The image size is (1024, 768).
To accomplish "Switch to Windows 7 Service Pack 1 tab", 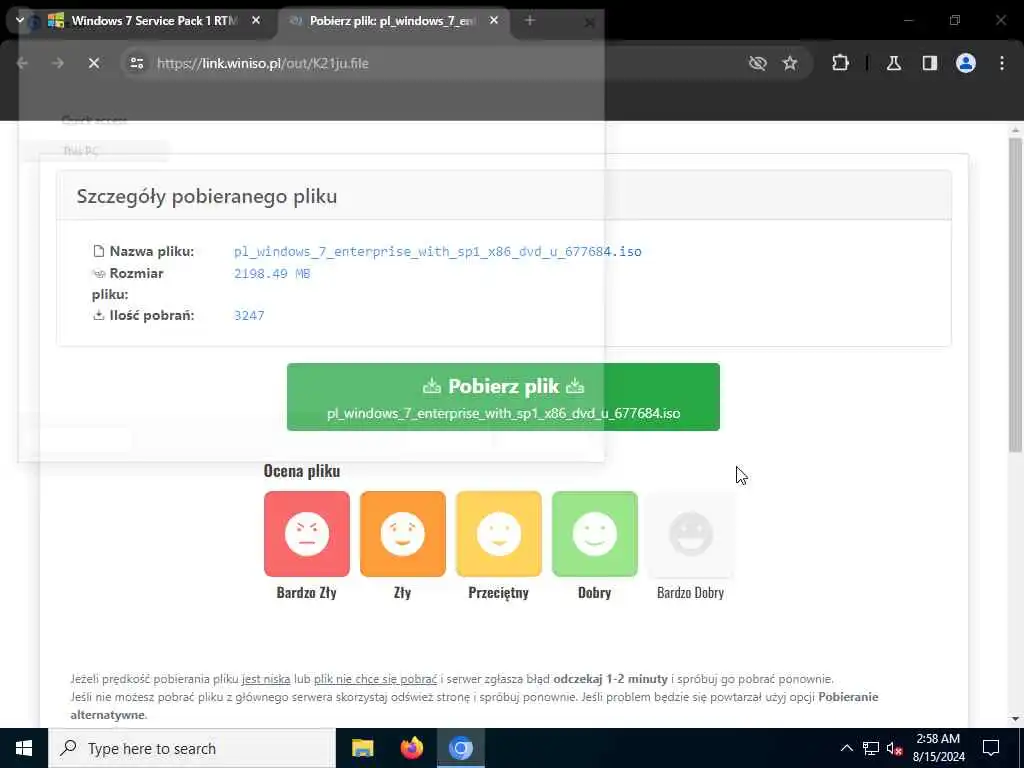I will (x=153, y=21).
